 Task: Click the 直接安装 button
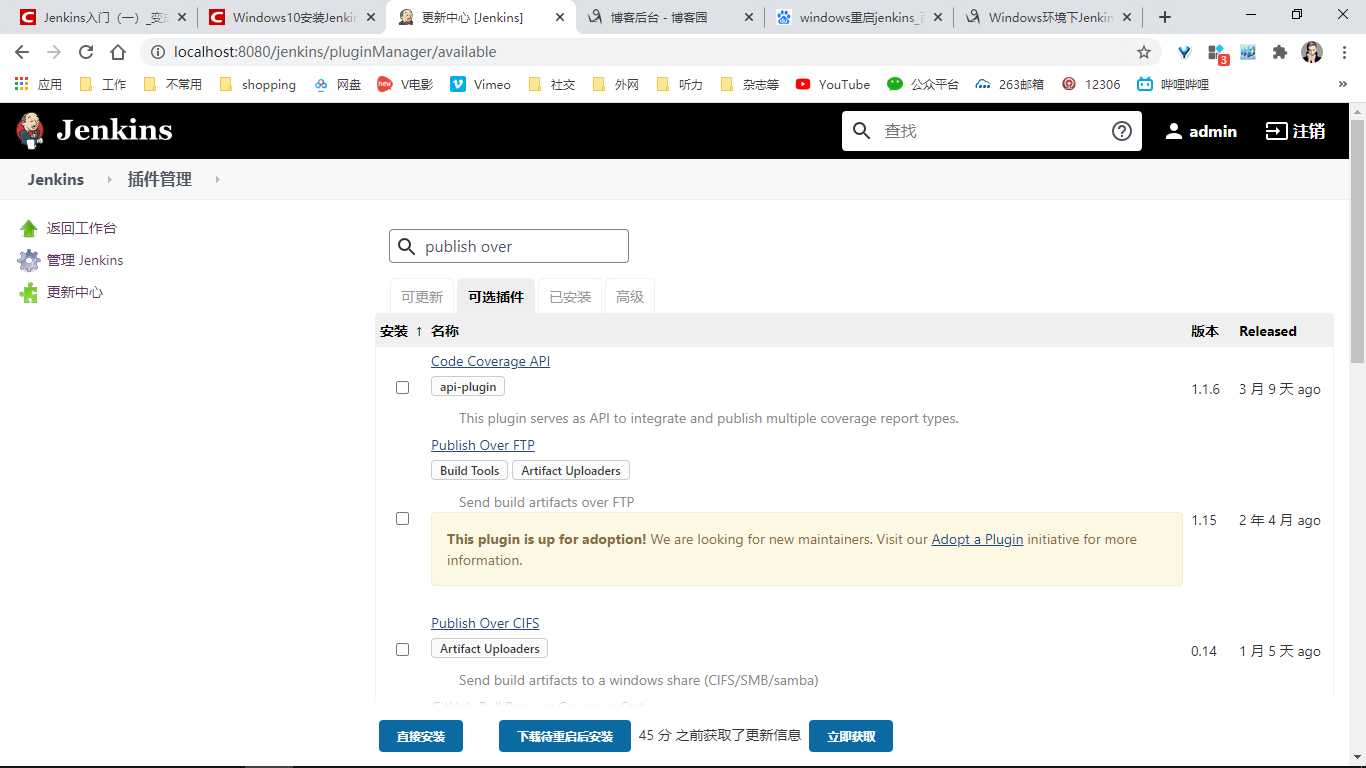[420, 736]
